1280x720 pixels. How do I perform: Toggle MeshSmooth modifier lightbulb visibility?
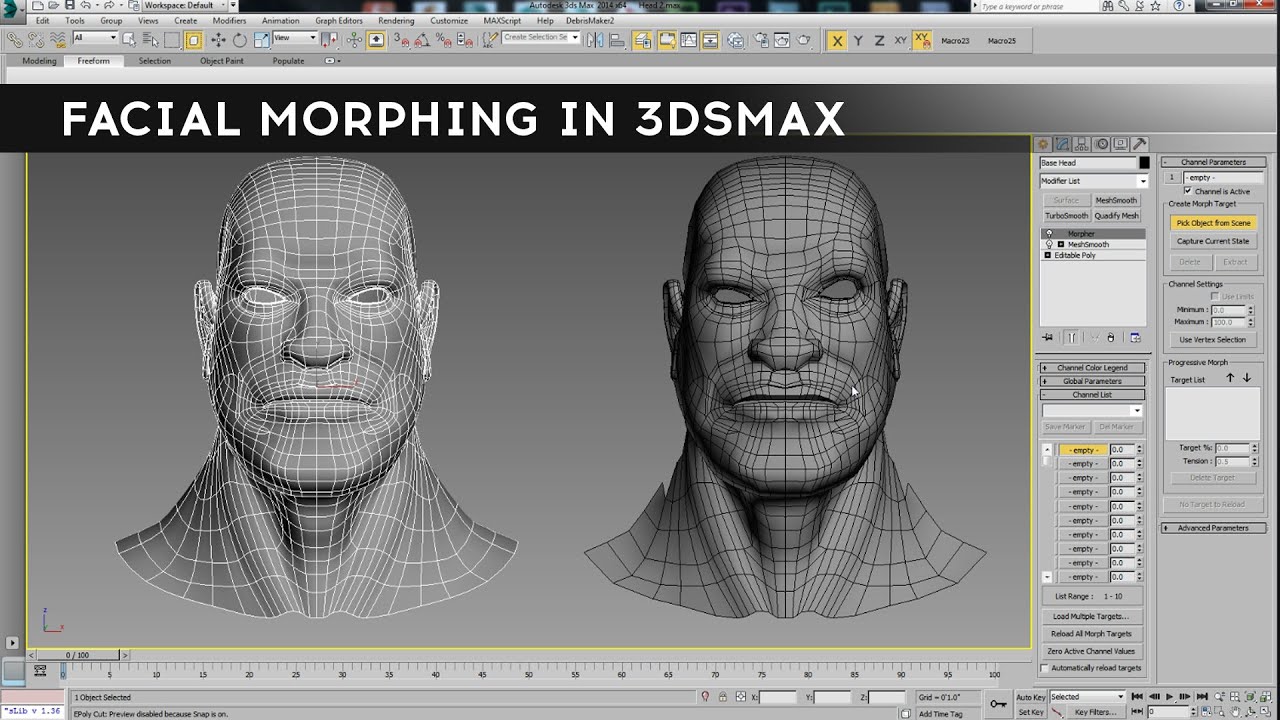pos(1049,244)
